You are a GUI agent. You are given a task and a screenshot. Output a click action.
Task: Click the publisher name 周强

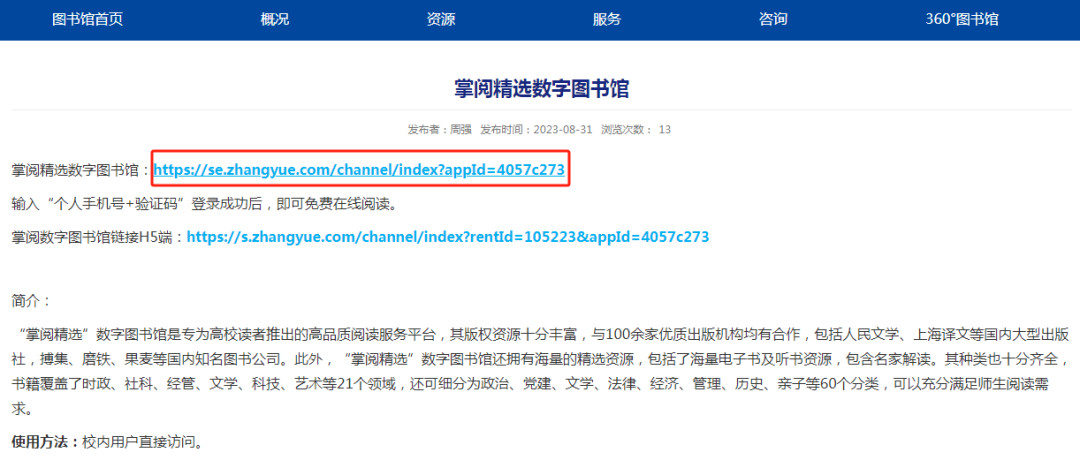pyautogui.click(x=460, y=129)
